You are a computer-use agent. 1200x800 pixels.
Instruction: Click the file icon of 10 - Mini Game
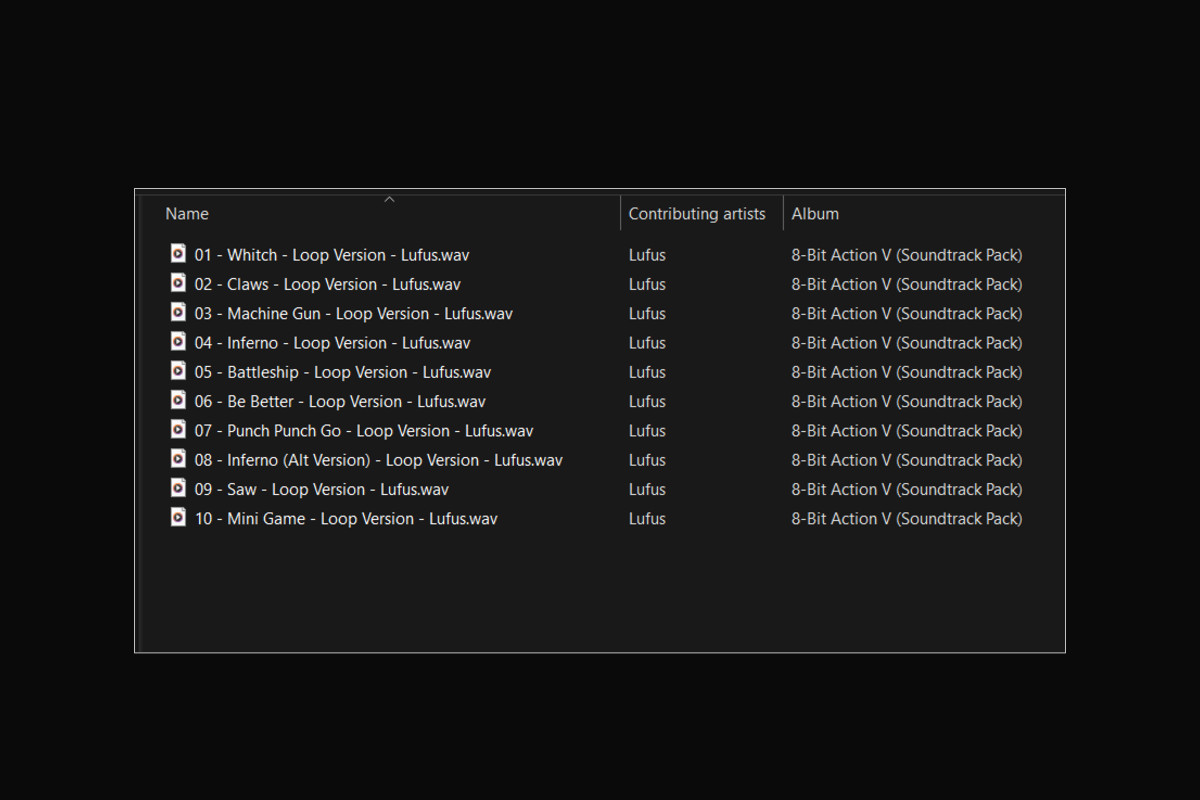click(178, 517)
